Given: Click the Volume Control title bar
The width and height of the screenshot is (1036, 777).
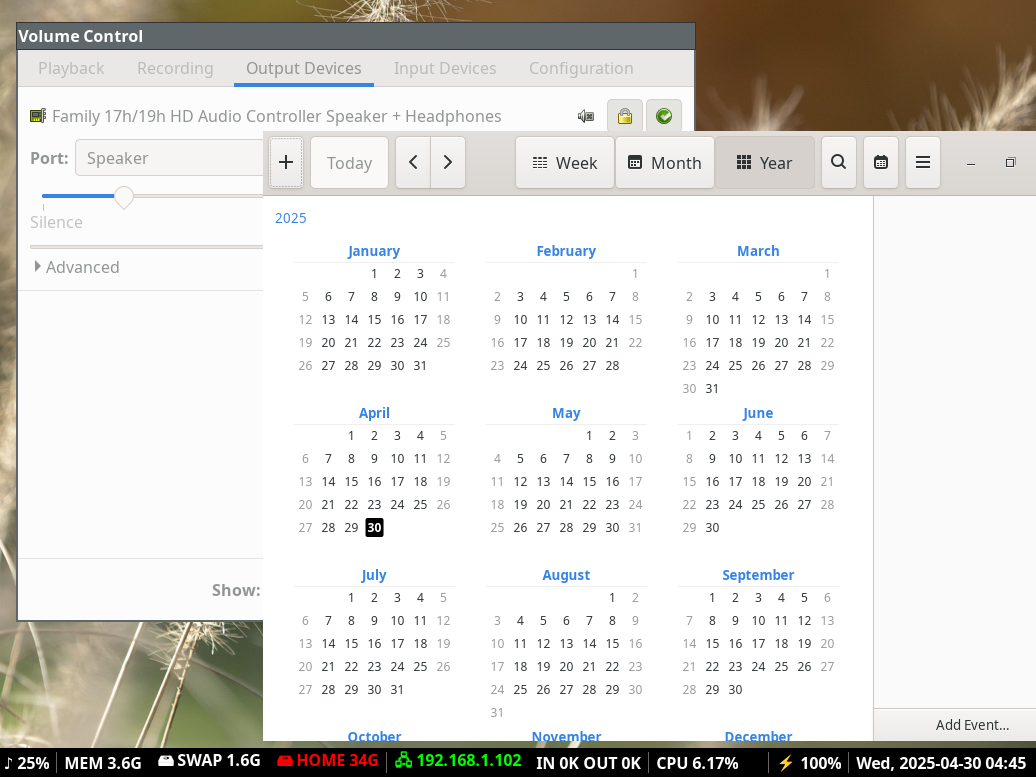Looking at the screenshot, I should pos(356,36).
